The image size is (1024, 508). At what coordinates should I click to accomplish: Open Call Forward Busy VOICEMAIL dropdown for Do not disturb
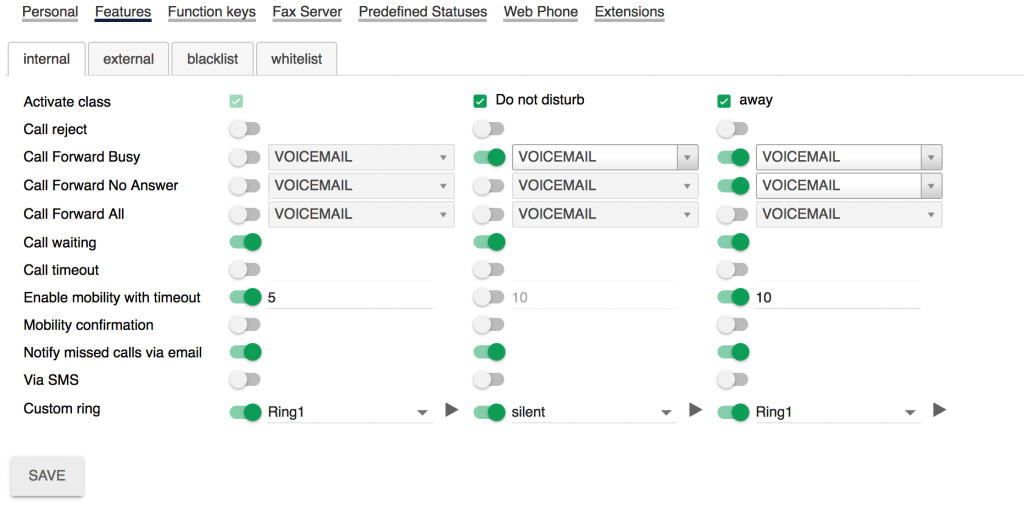[604, 157]
